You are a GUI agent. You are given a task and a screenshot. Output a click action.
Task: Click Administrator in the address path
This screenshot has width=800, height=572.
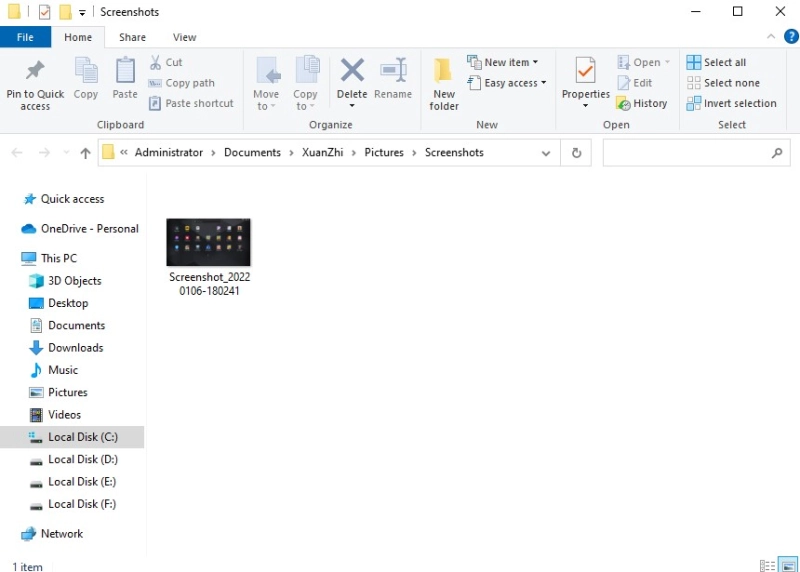coord(169,153)
